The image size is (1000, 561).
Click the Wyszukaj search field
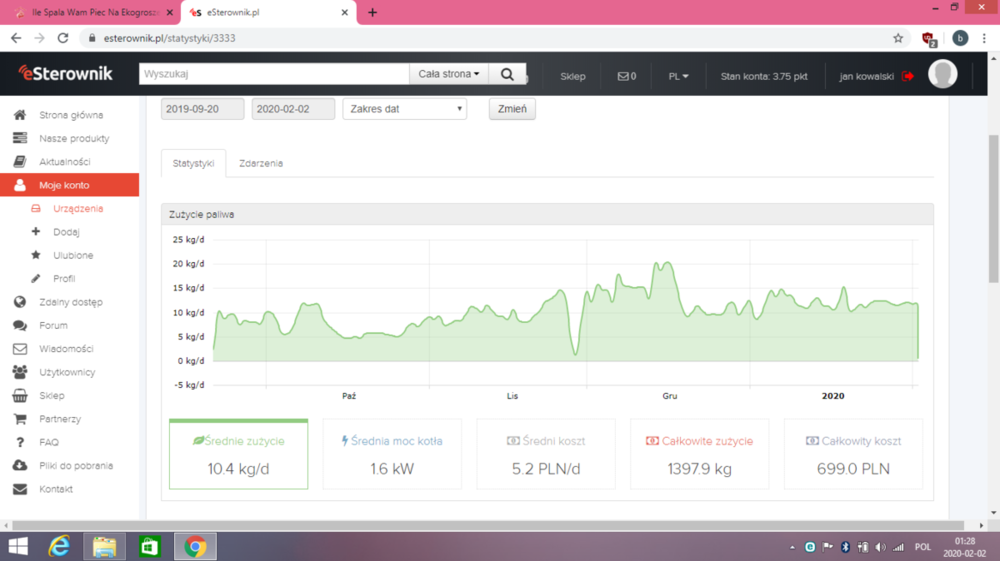275,74
